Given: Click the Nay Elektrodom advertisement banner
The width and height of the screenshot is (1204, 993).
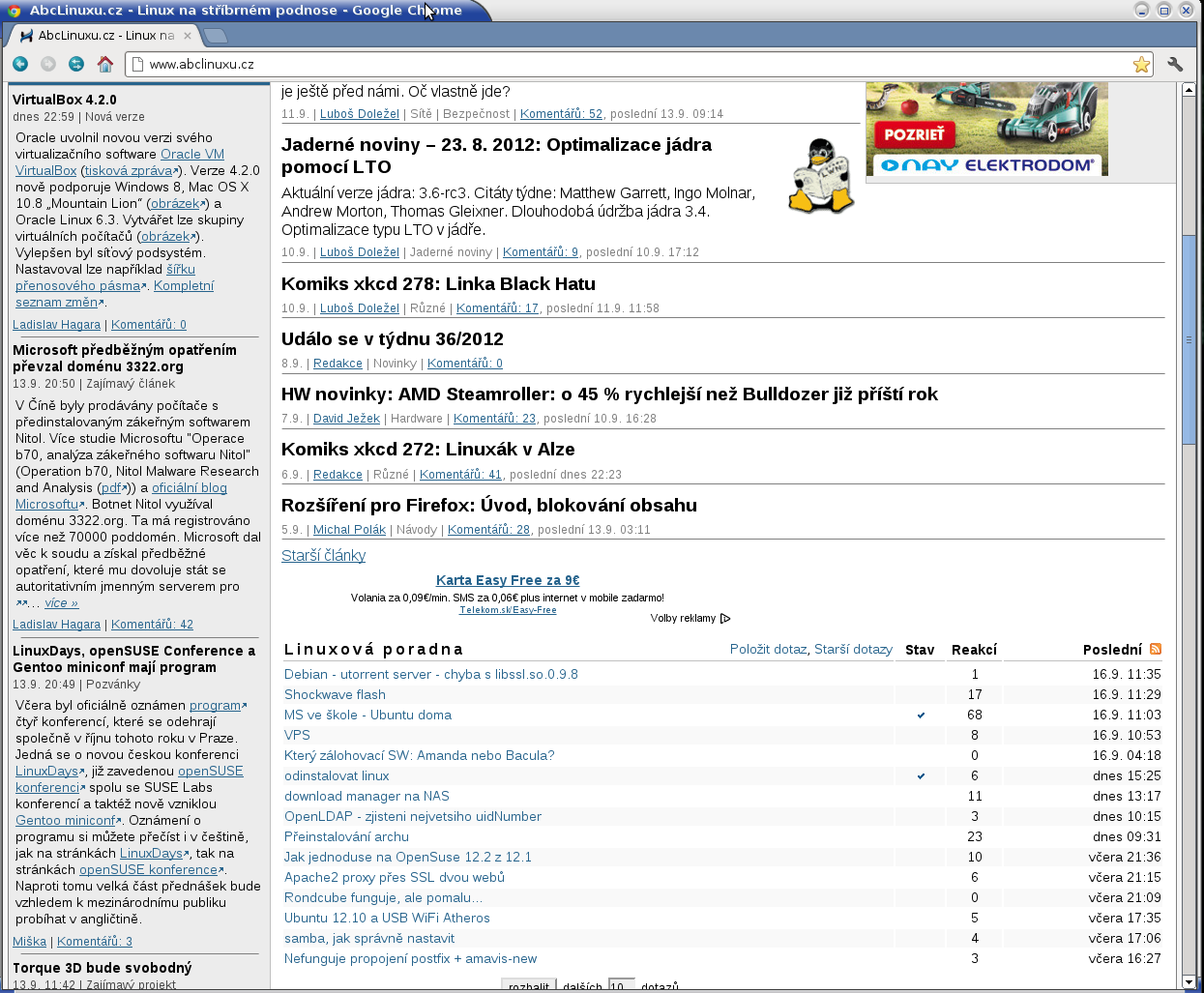Looking at the screenshot, I should pyautogui.click(x=986, y=129).
